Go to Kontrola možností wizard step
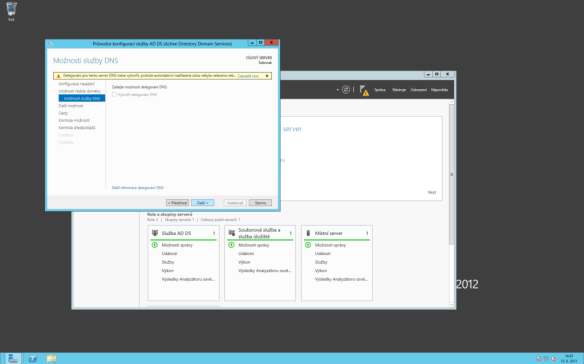The image size is (584, 364). click(x=74, y=120)
